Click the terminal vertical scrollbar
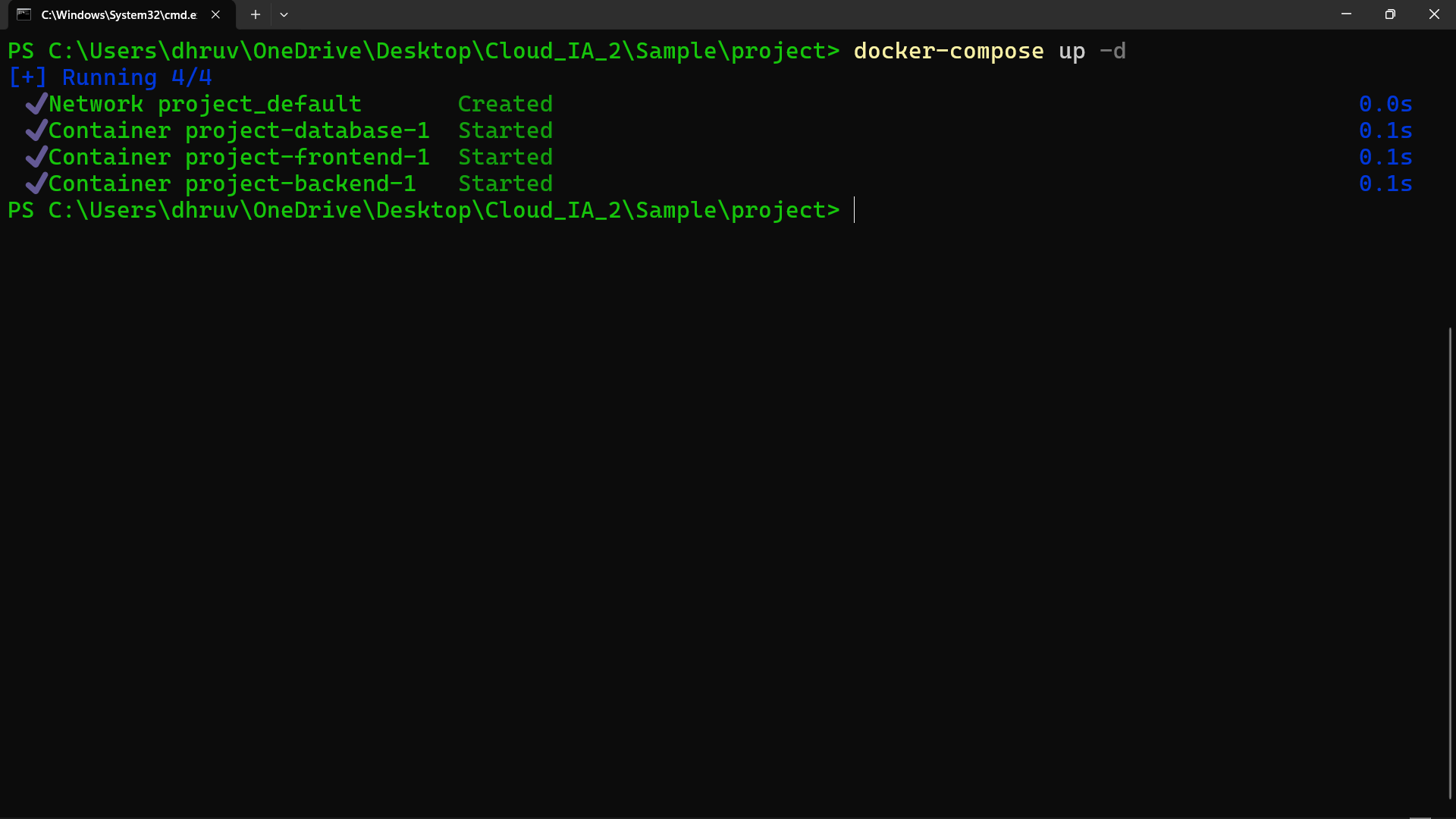The height and width of the screenshot is (819, 1456). [1449, 561]
